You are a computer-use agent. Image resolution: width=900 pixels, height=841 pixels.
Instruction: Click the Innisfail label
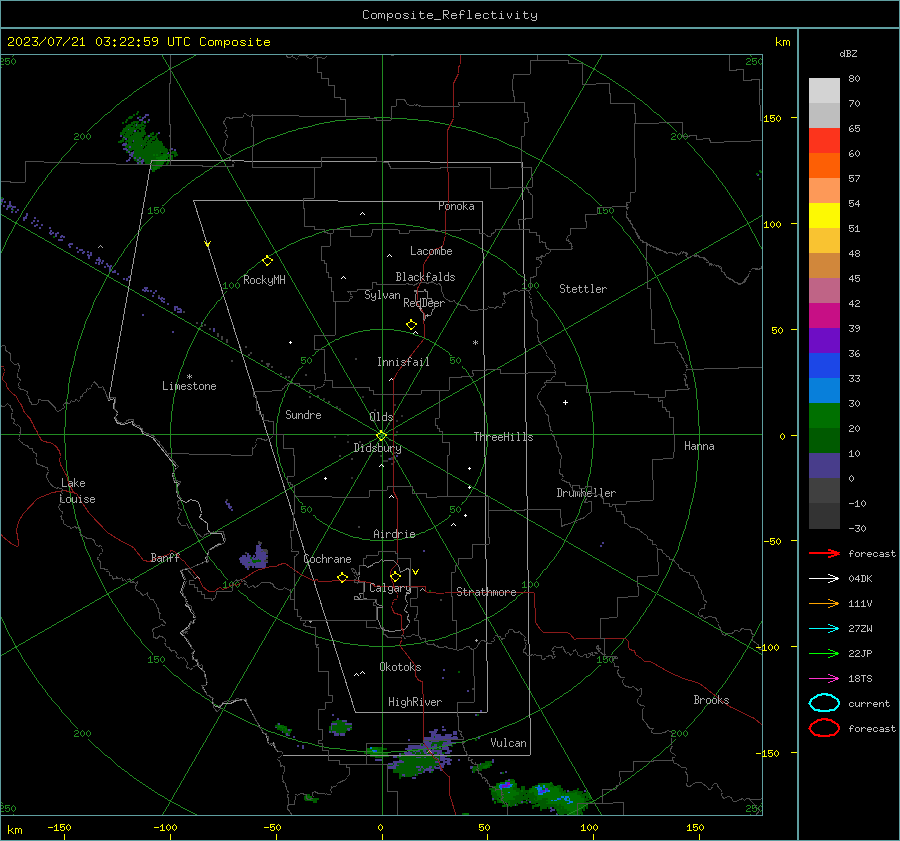[403, 362]
